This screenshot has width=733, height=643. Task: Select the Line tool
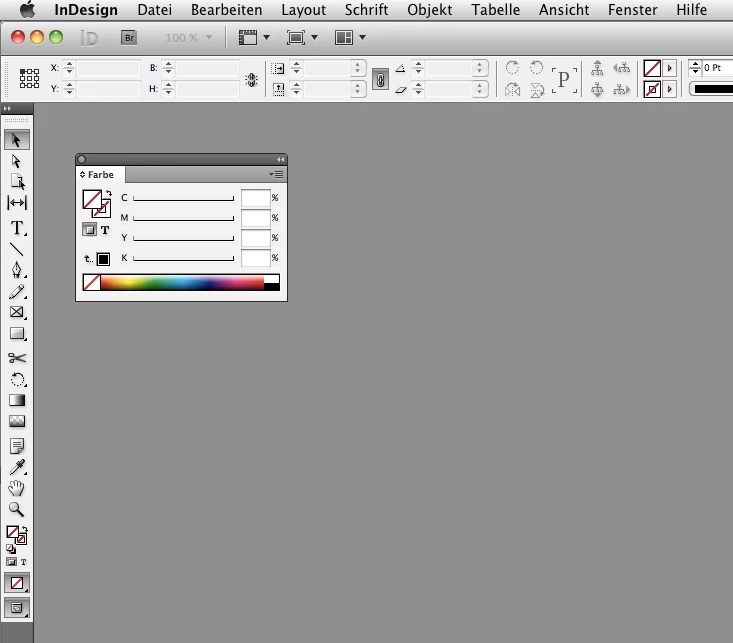click(17, 250)
